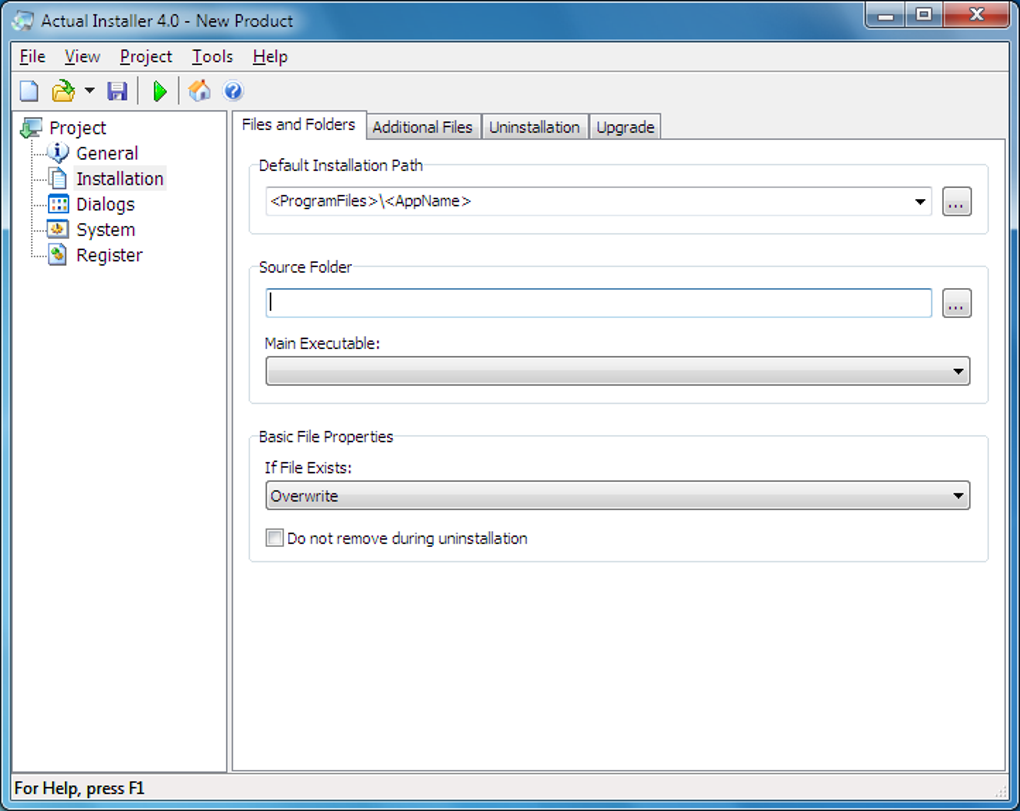Expand the Default Installation Path dropdown
This screenshot has width=1020, height=811.
(920, 201)
